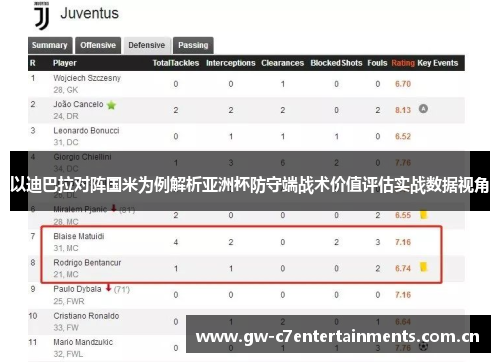Viewport: 500px width, 362px height.
Task: Sort by the Interceptions column header
Action: (x=231, y=63)
